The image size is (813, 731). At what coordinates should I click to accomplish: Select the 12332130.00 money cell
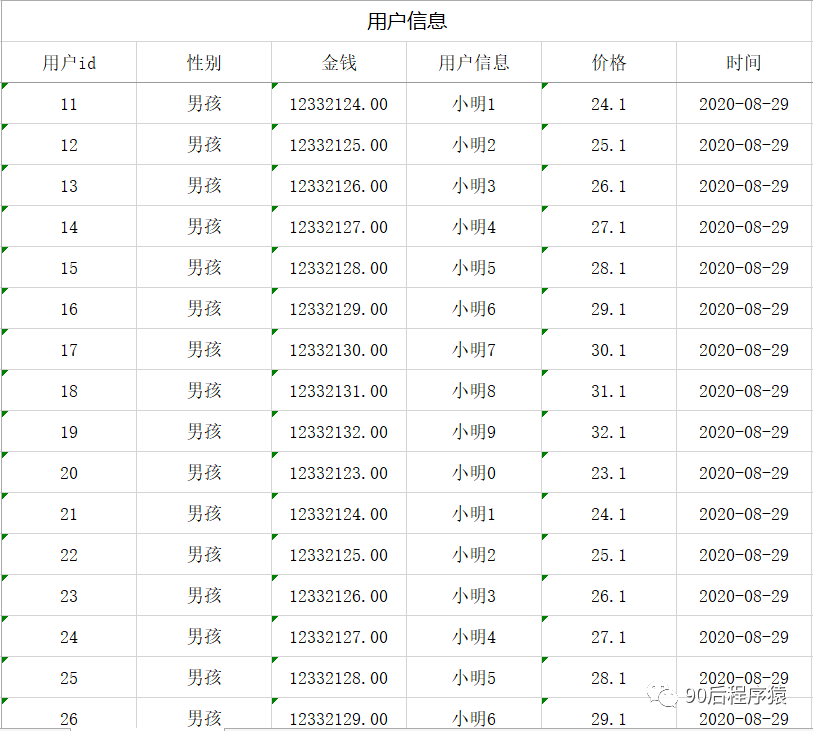tap(339, 349)
